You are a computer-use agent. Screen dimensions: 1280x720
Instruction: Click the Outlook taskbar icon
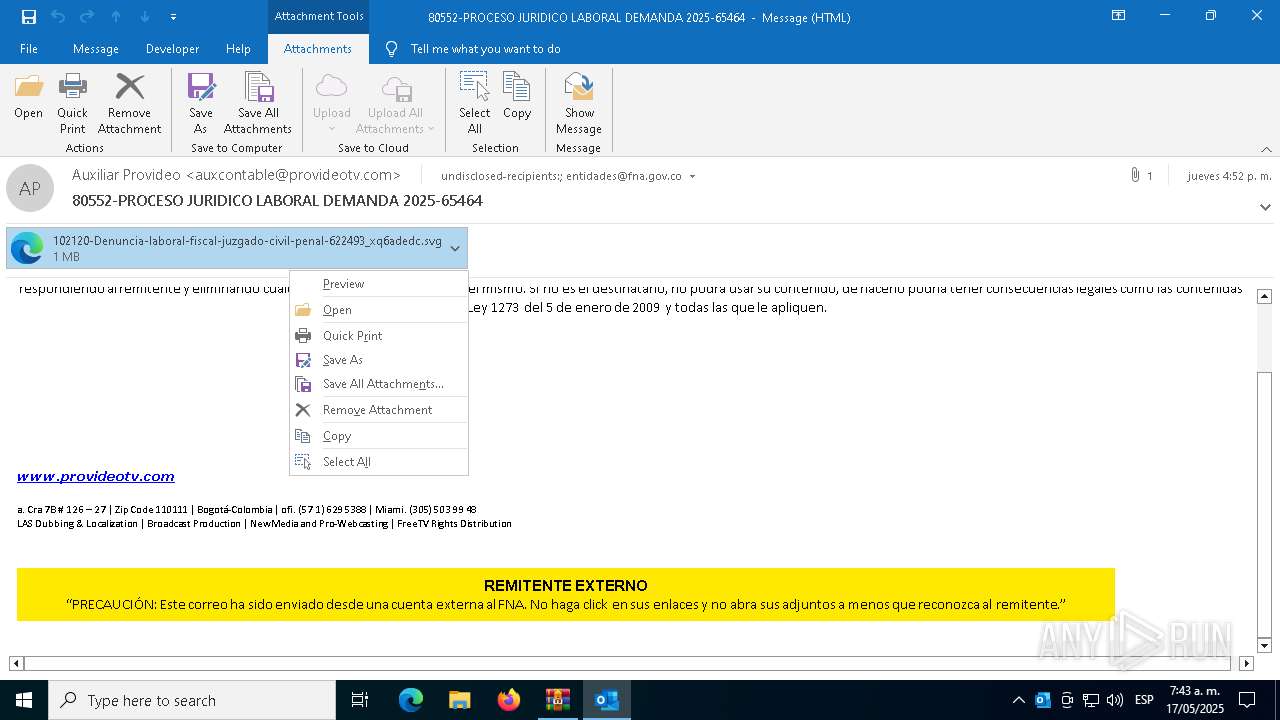click(607, 700)
